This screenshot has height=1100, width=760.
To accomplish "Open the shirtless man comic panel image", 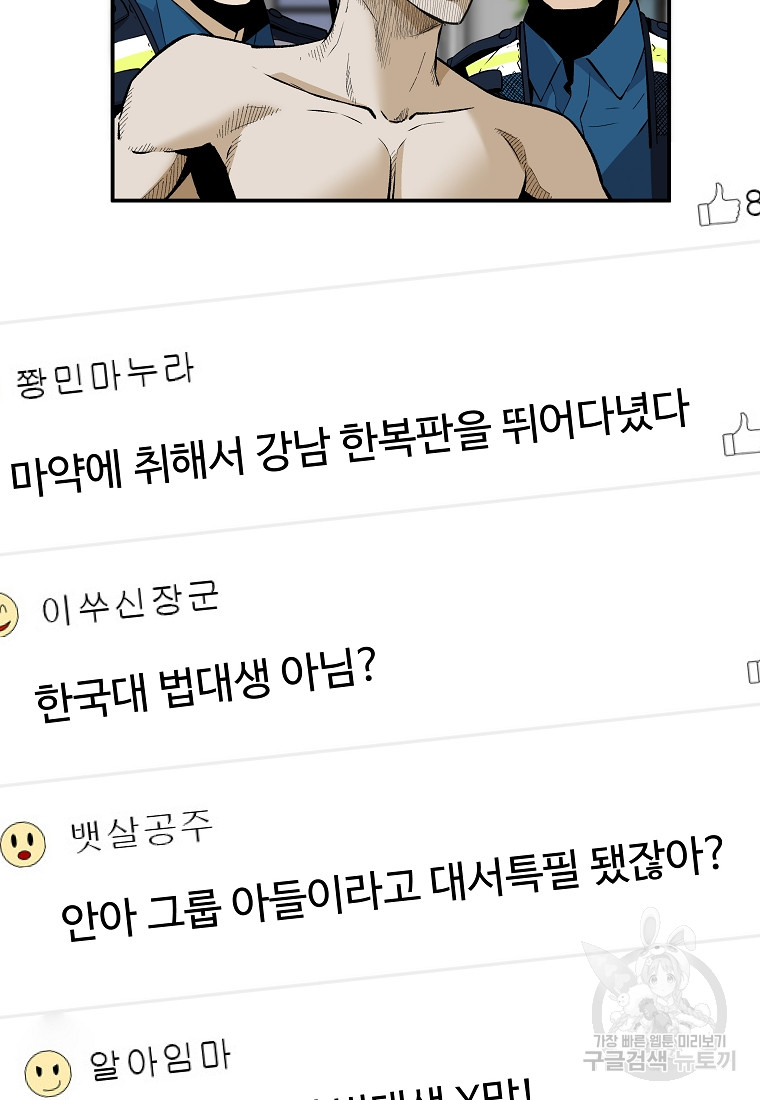I will click(x=391, y=100).
